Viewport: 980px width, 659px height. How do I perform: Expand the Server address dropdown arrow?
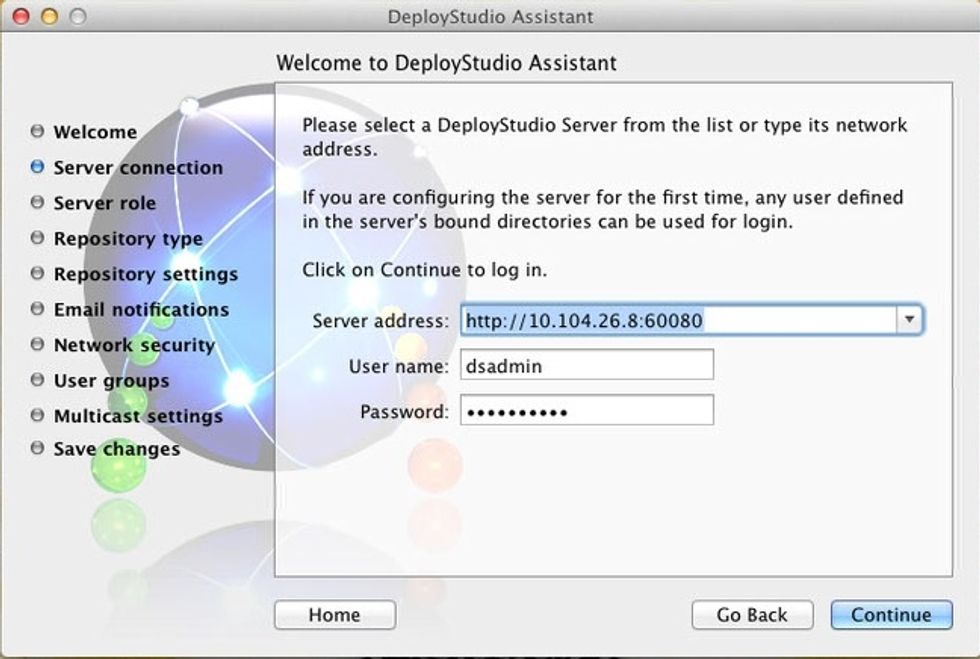(908, 320)
